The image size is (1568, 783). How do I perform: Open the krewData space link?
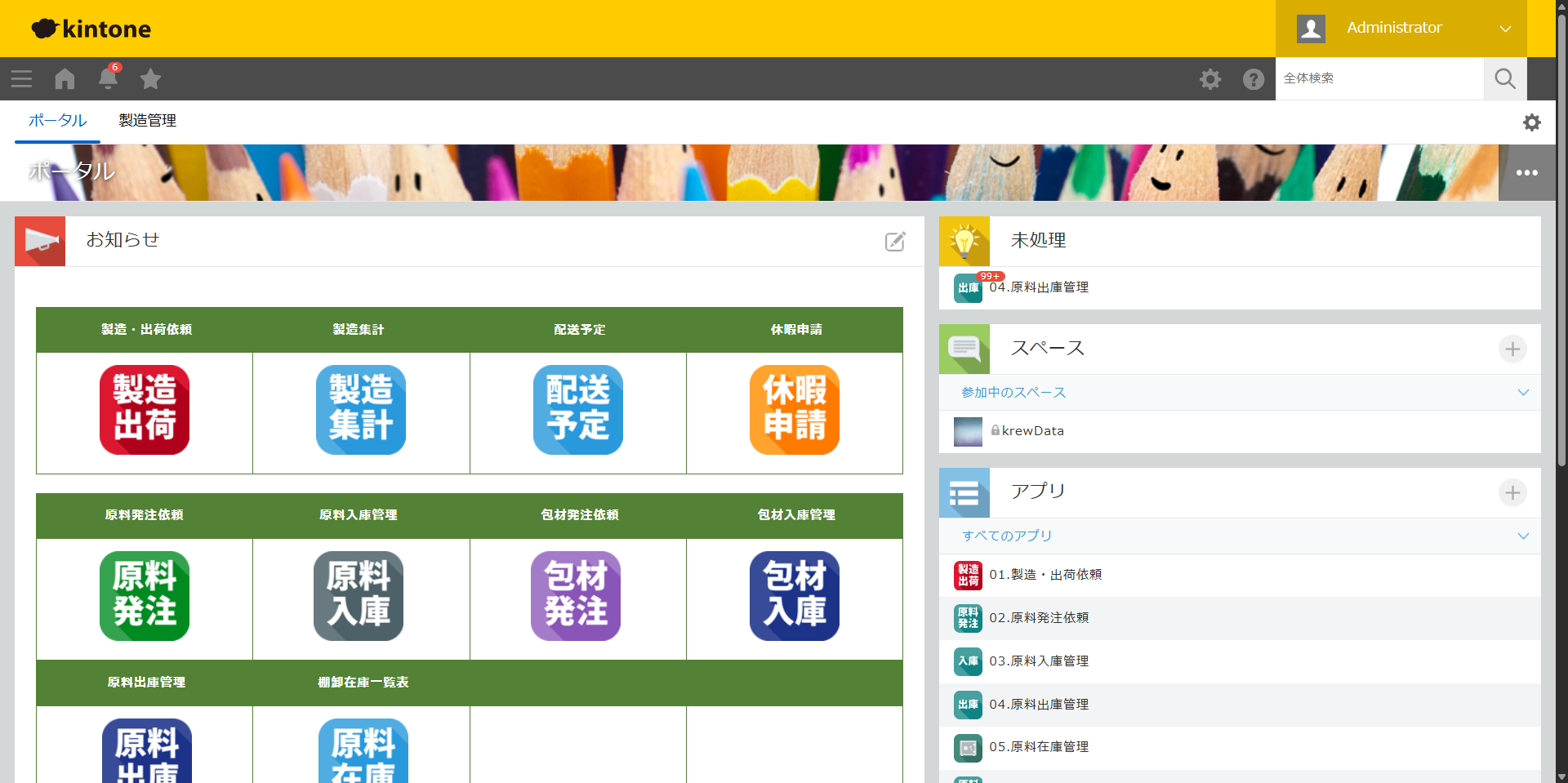pos(1032,431)
